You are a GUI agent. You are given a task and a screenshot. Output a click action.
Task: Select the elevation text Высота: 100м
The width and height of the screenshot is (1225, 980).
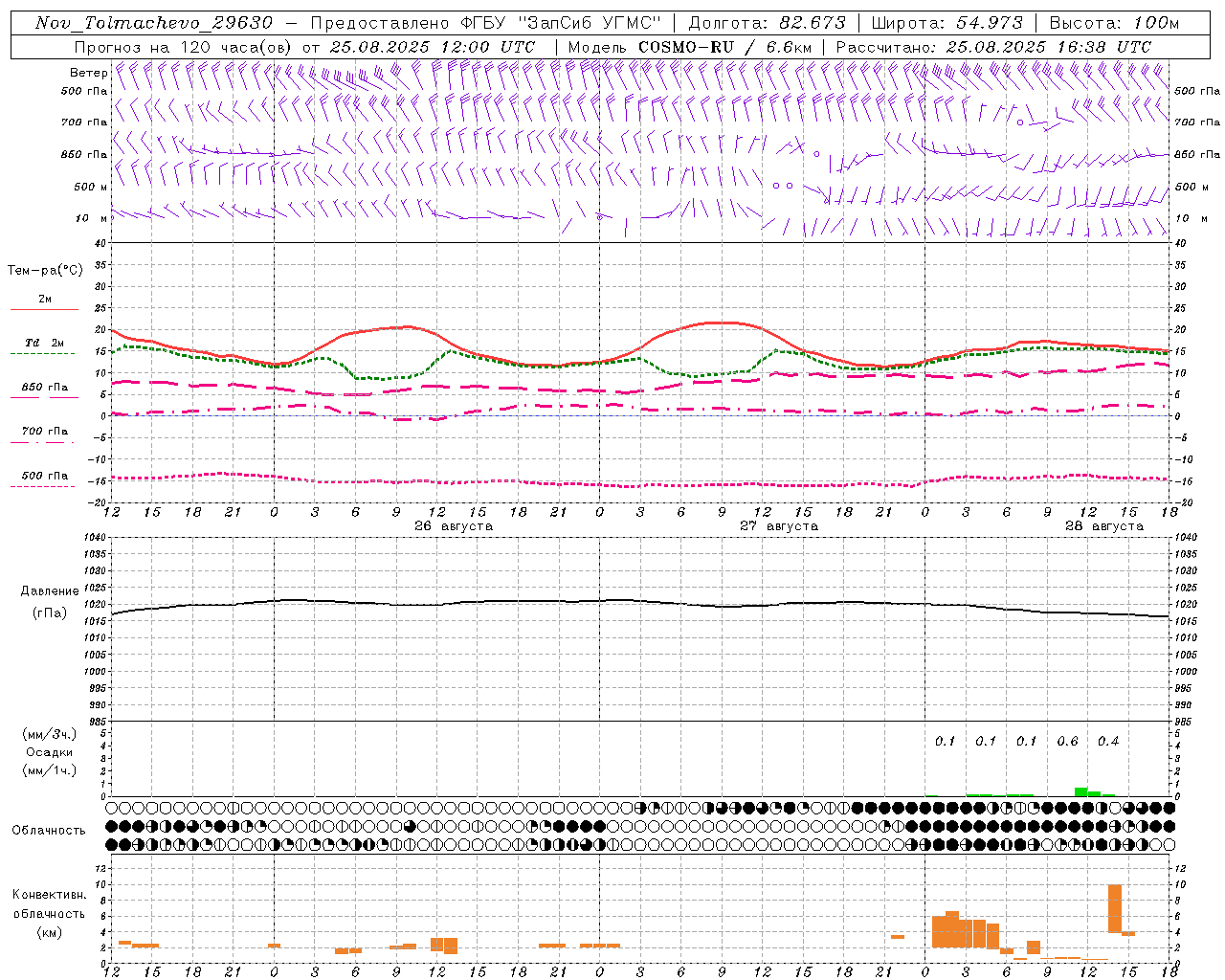[x=1114, y=23]
